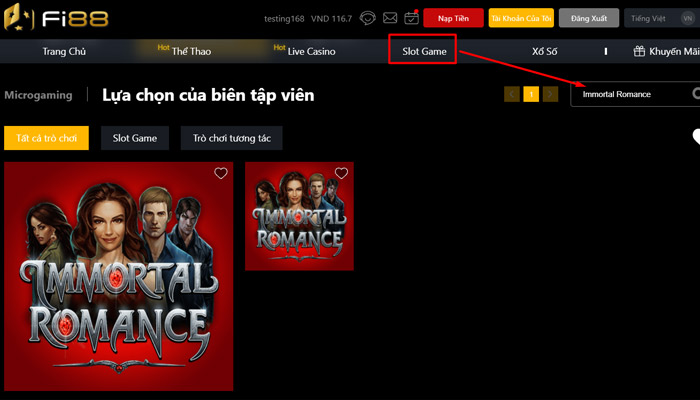Image resolution: width=700 pixels, height=400 pixels.
Task: Click the Microgaming provider label
Action: [38, 95]
